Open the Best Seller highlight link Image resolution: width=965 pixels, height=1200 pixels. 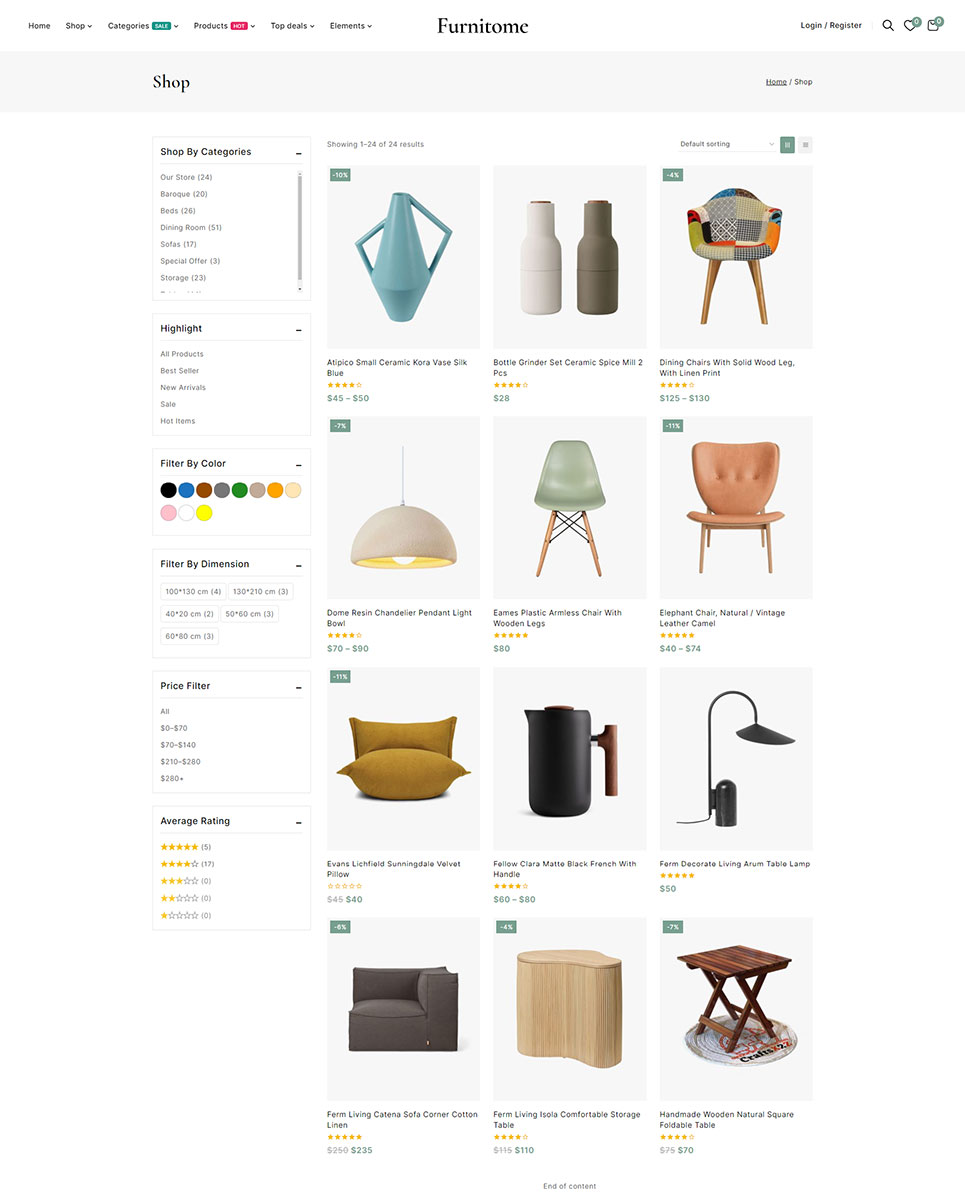click(x=180, y=371)
